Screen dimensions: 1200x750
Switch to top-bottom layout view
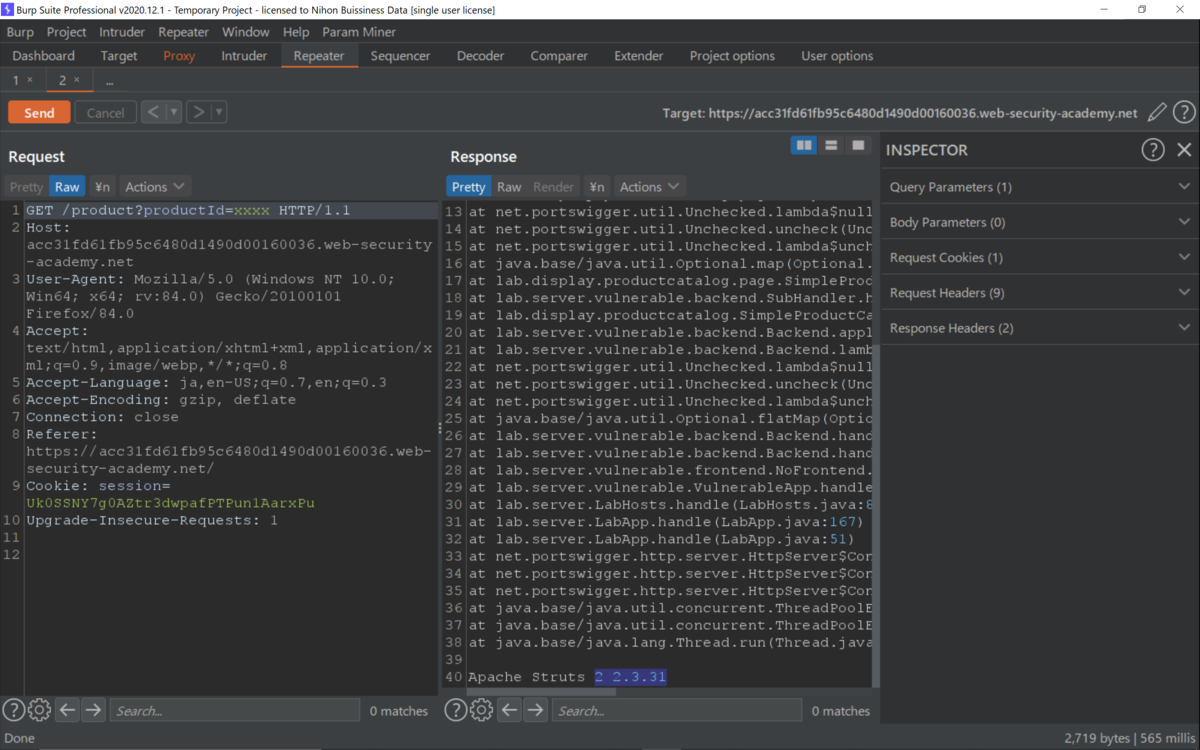(x=831, y=146)
